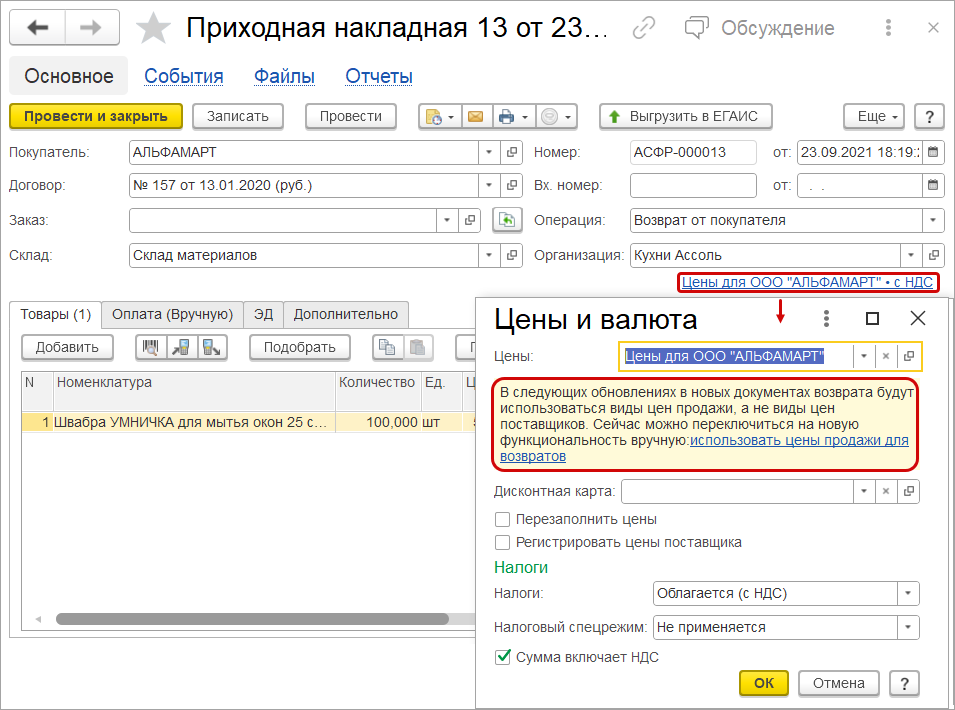Open the three-dot menu in document header

(888, 27)
